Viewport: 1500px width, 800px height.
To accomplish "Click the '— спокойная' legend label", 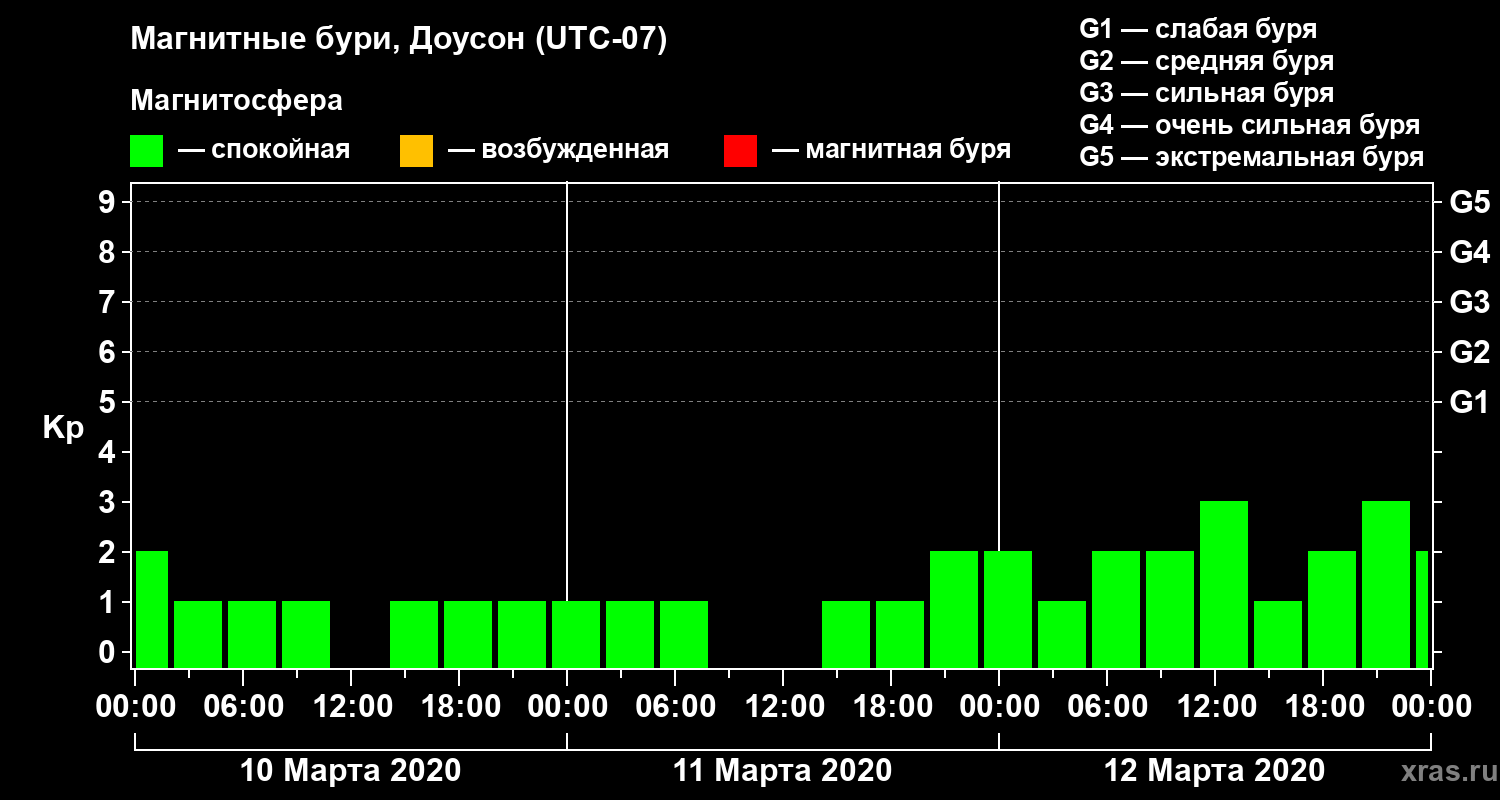I will [x=264, y=150].
